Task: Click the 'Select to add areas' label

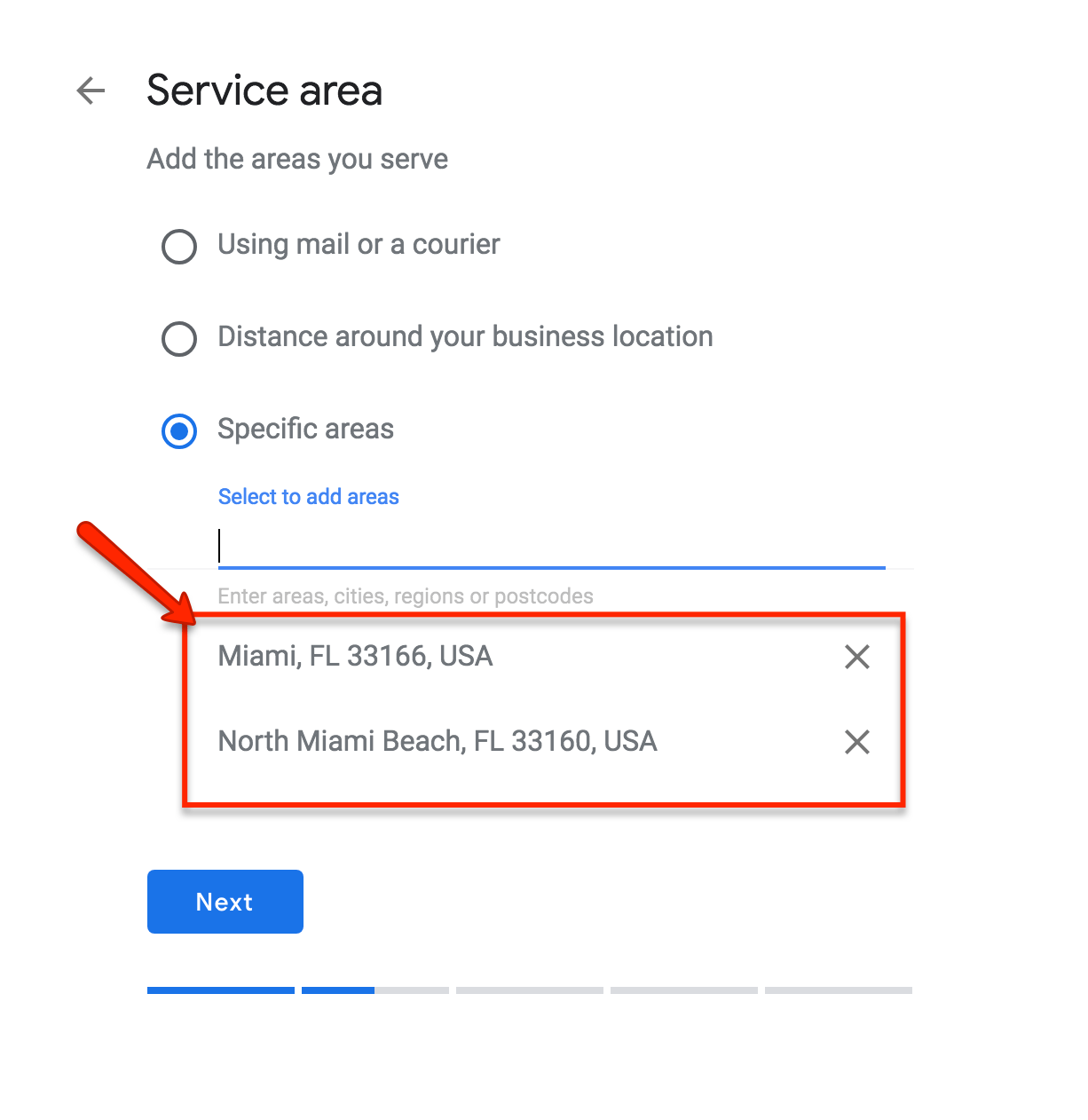Action: [x=309, y=496]
